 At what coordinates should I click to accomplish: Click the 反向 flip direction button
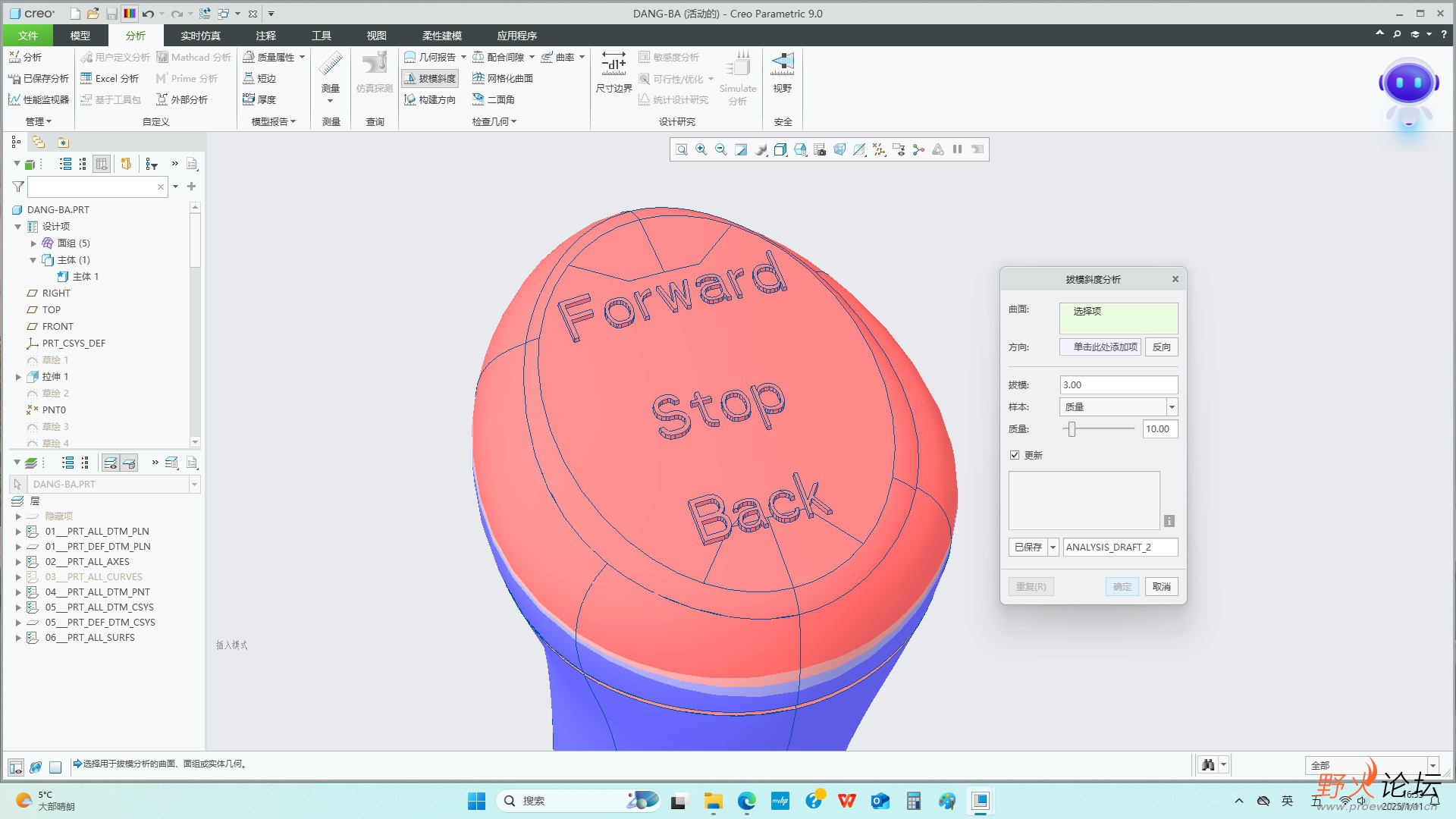[1161, 347]
